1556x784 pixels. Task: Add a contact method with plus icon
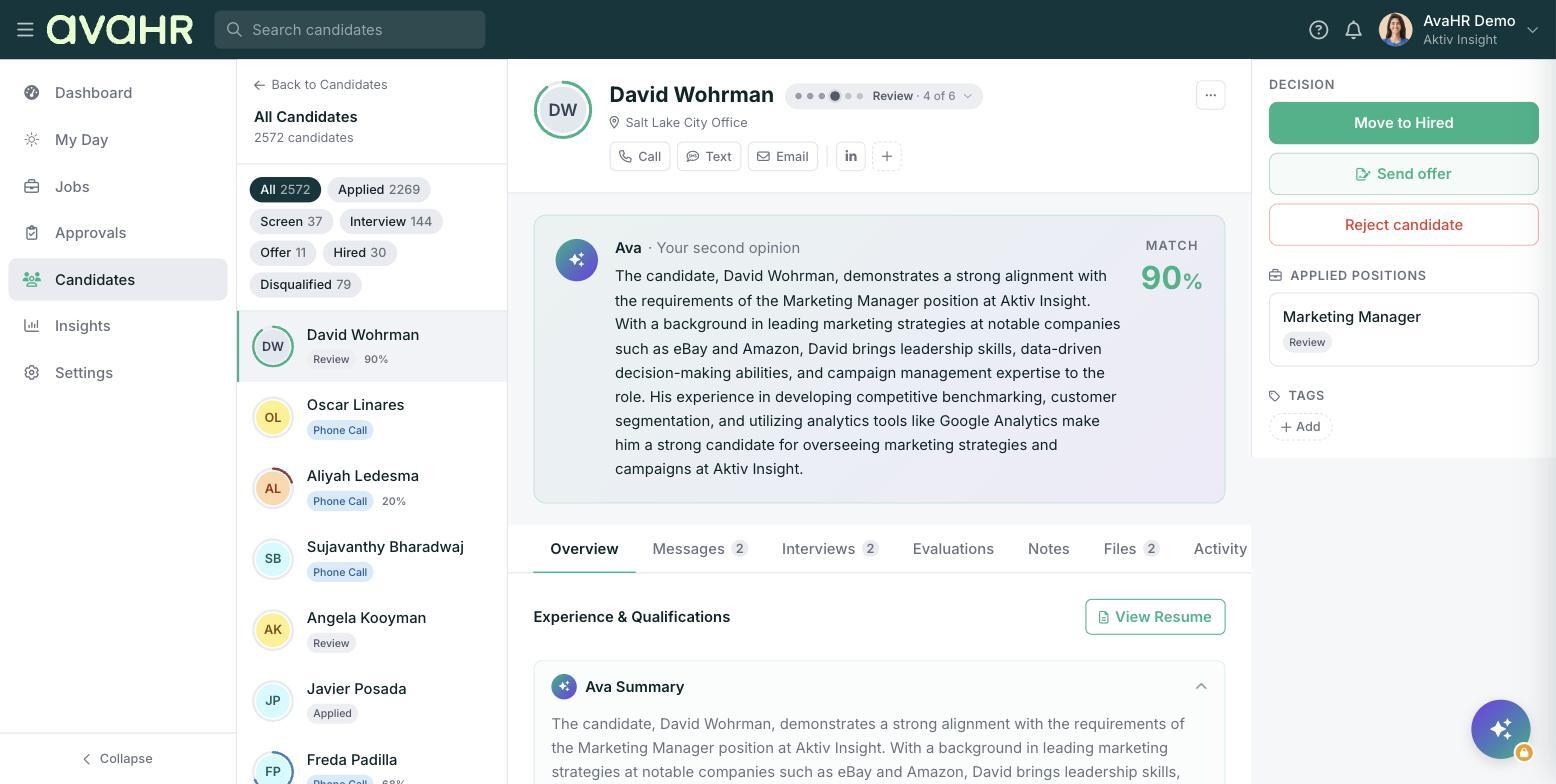[887, 157]
